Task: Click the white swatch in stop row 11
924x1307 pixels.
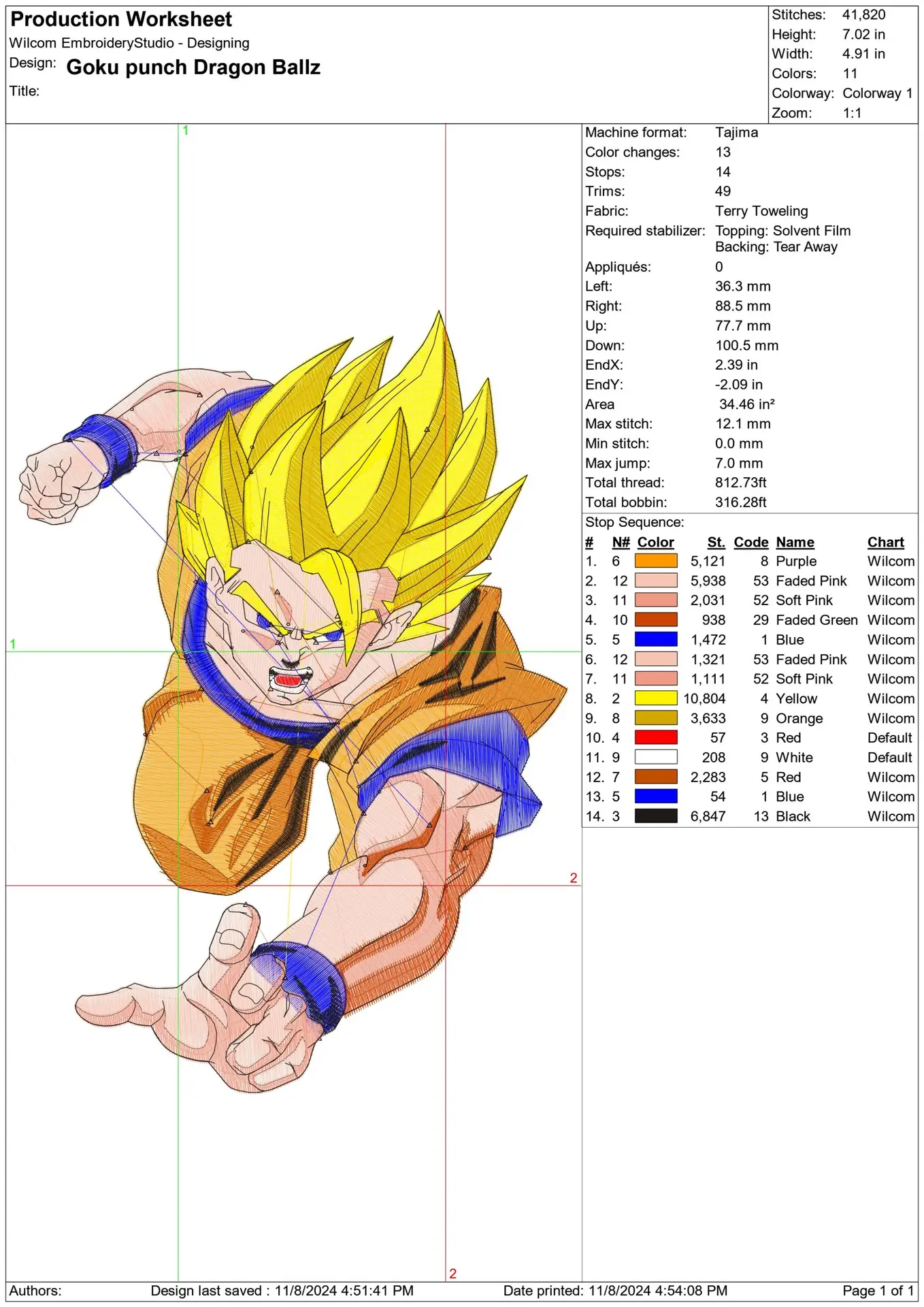Action: click(x=656, y=758)
